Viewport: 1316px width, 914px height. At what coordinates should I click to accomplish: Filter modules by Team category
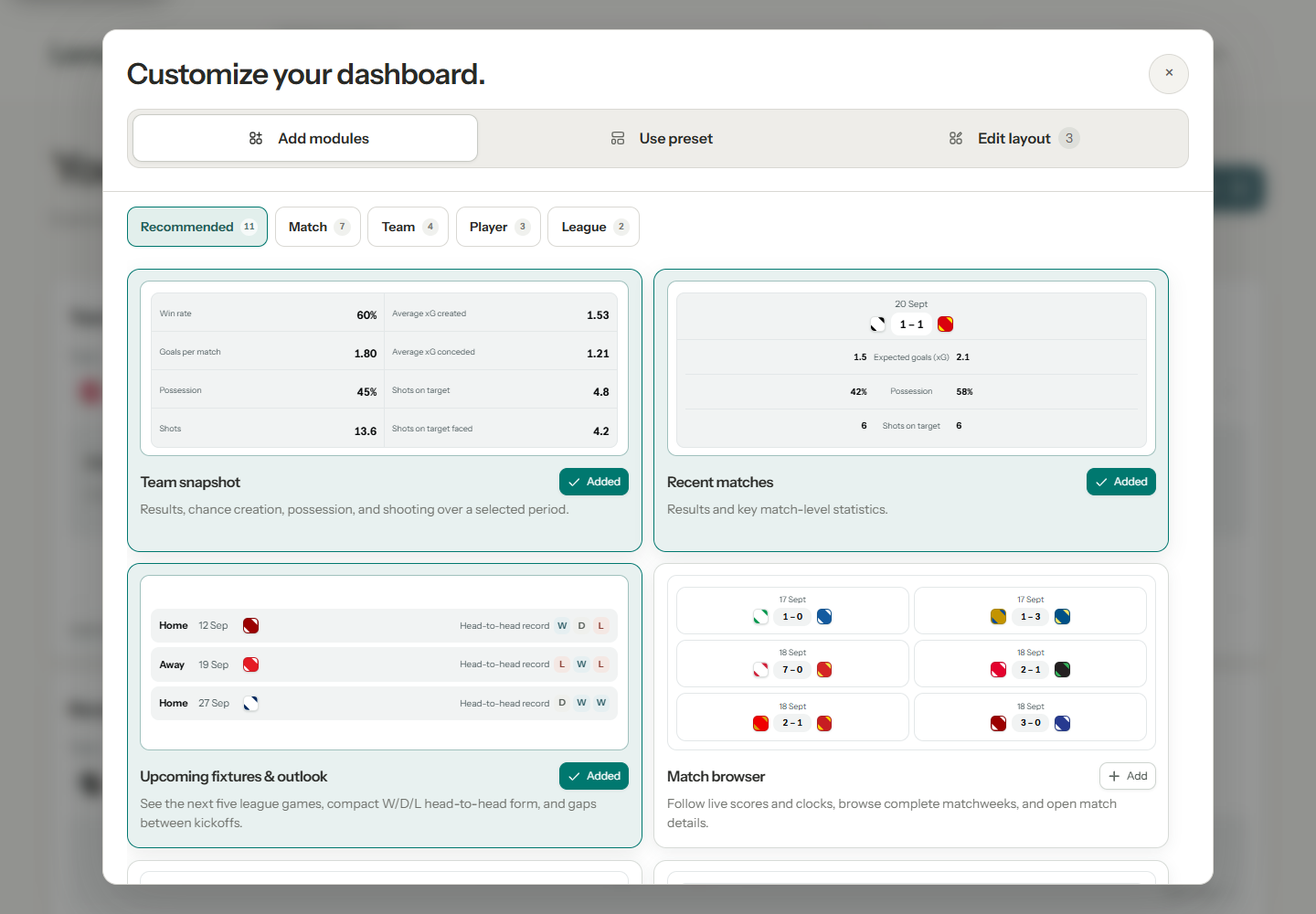pos(408,227)
